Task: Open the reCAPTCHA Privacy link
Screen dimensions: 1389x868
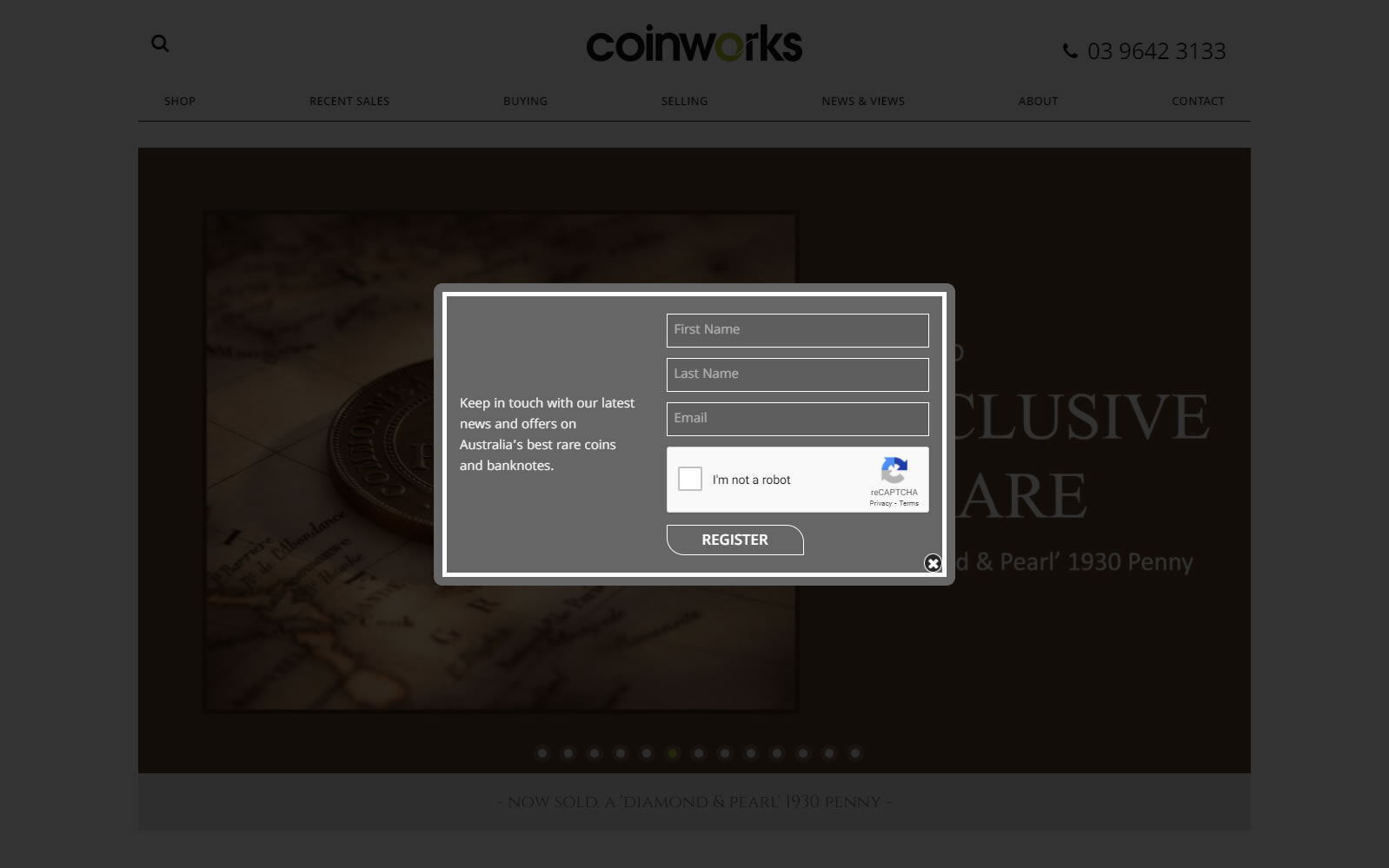Action: click(880, 503)
